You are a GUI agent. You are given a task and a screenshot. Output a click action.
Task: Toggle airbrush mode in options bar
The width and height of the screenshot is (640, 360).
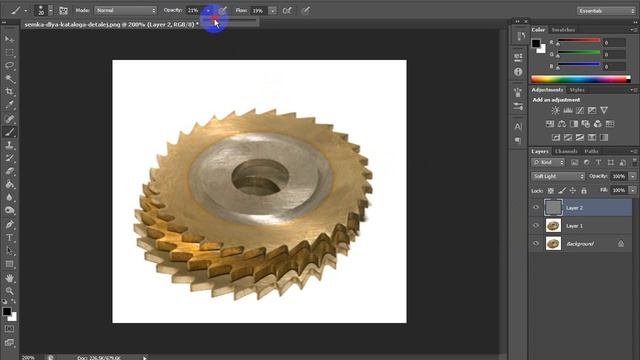tap(287, 11)
